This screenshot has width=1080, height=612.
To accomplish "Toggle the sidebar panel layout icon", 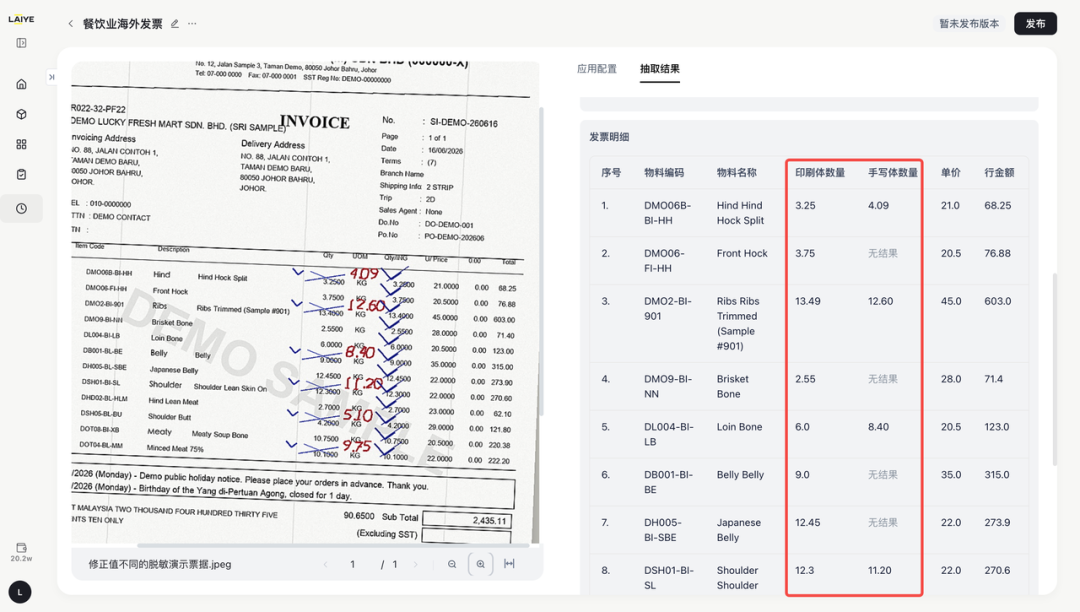I will 21,43.
